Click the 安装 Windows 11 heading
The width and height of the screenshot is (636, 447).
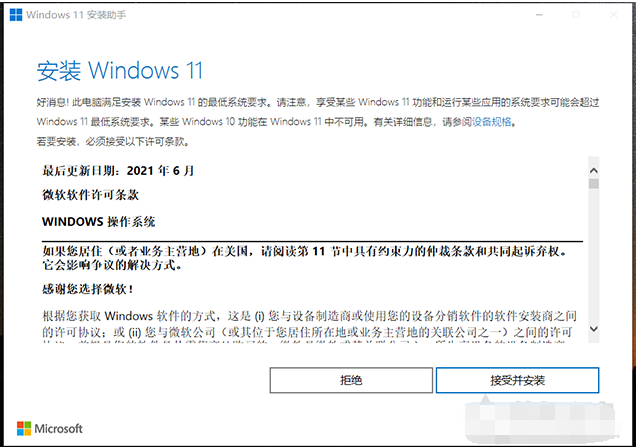[x=120, y=71]
